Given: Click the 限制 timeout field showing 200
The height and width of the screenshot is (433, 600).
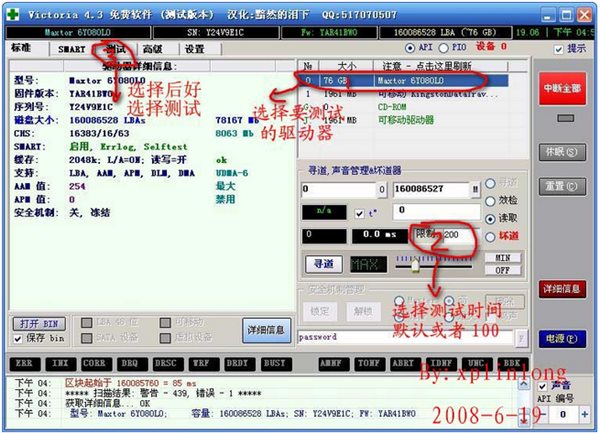Looking at the screenshot, I should coord(459,235).
